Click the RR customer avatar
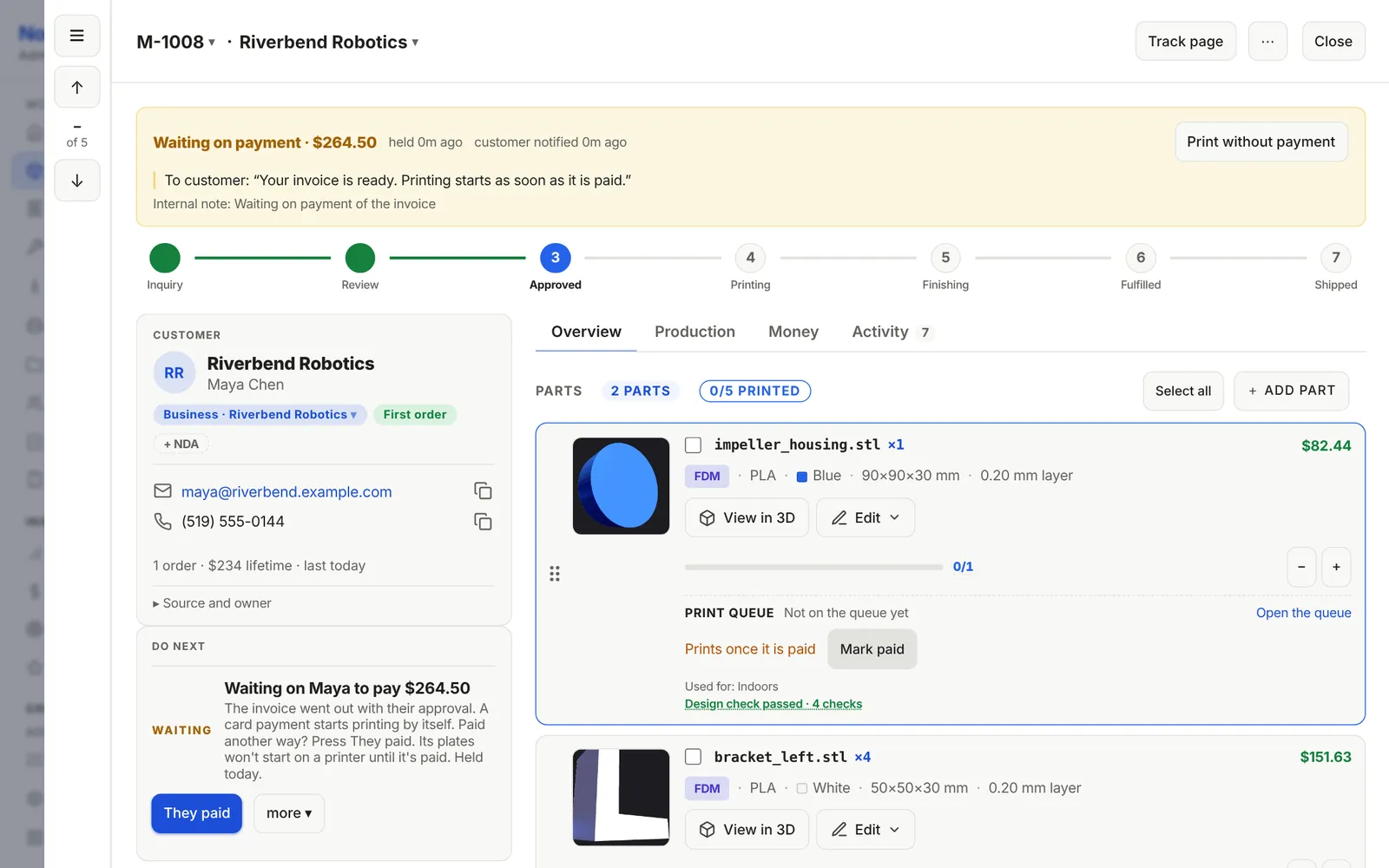This screenshot has width=1389, height=868. pos(174,373)
